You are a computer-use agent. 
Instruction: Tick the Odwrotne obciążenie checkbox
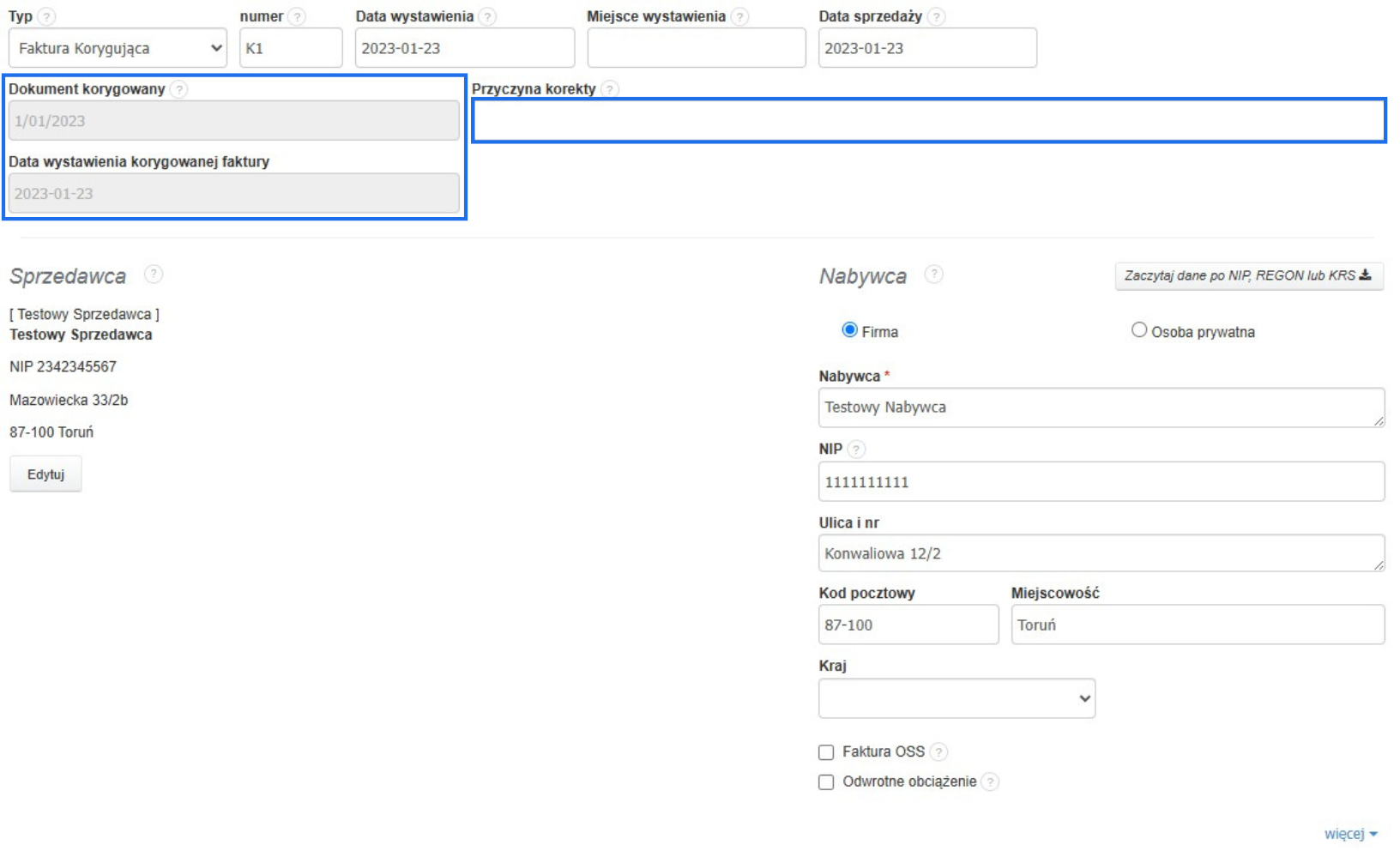pyautogui.click(x=826, y=782)
